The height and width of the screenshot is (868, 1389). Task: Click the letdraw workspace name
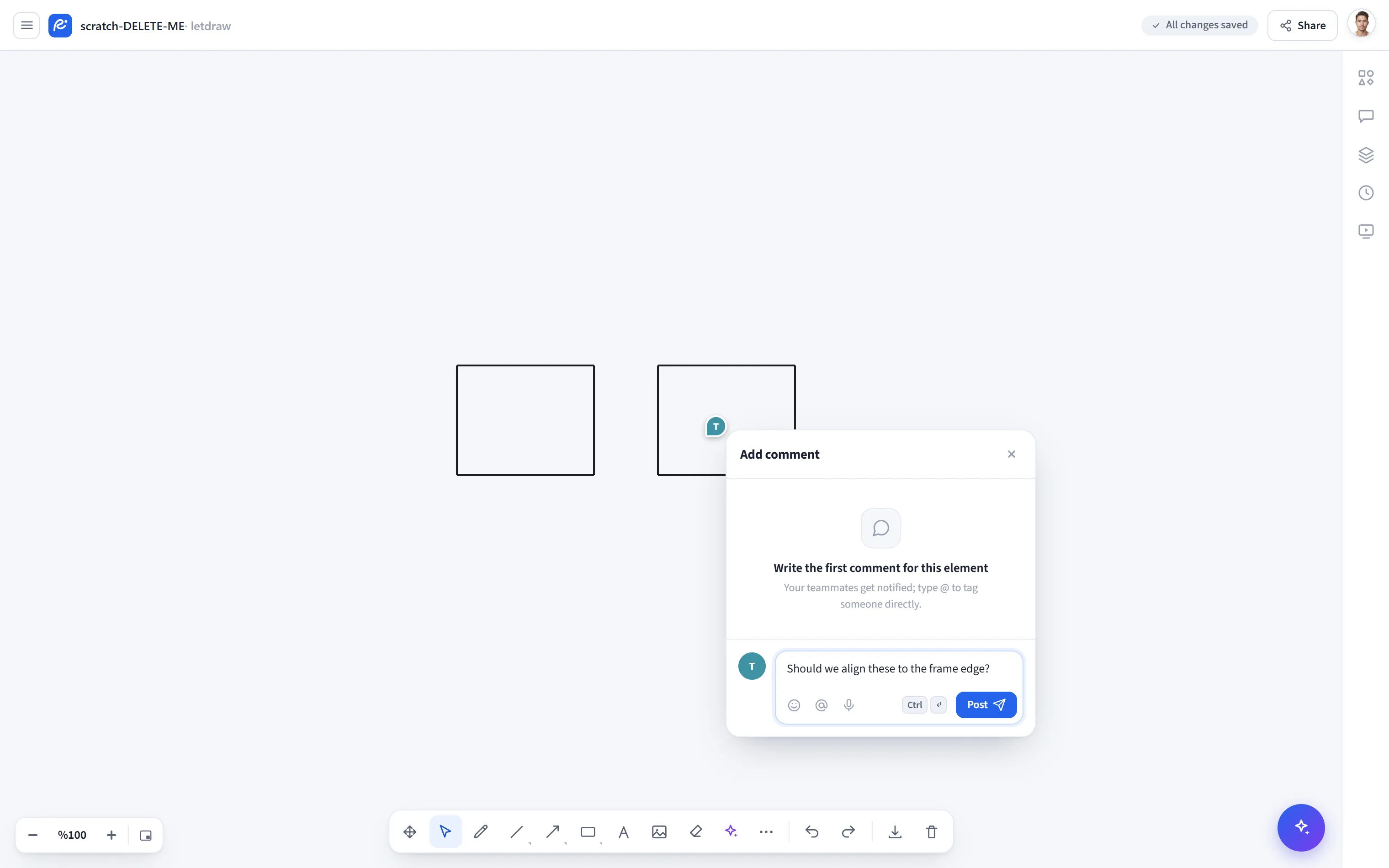pyautogui.click(x=211, y=26)
